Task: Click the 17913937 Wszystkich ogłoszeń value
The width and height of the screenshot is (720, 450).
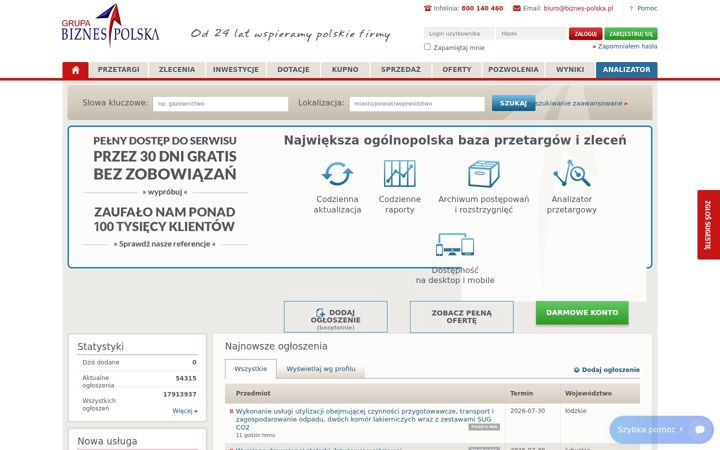Action: 180,394
